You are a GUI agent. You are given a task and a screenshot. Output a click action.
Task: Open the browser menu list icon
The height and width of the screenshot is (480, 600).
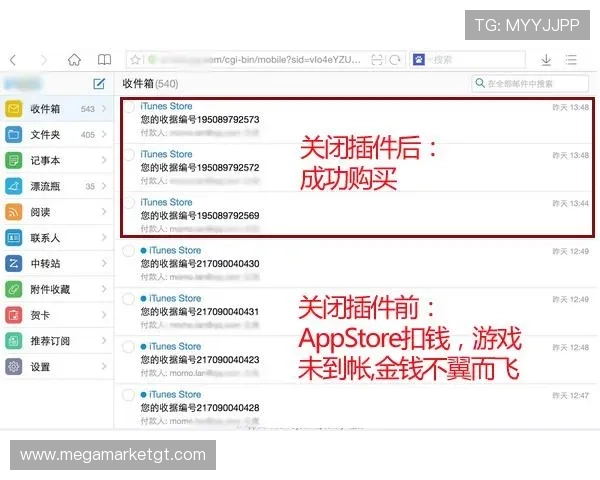571,60
